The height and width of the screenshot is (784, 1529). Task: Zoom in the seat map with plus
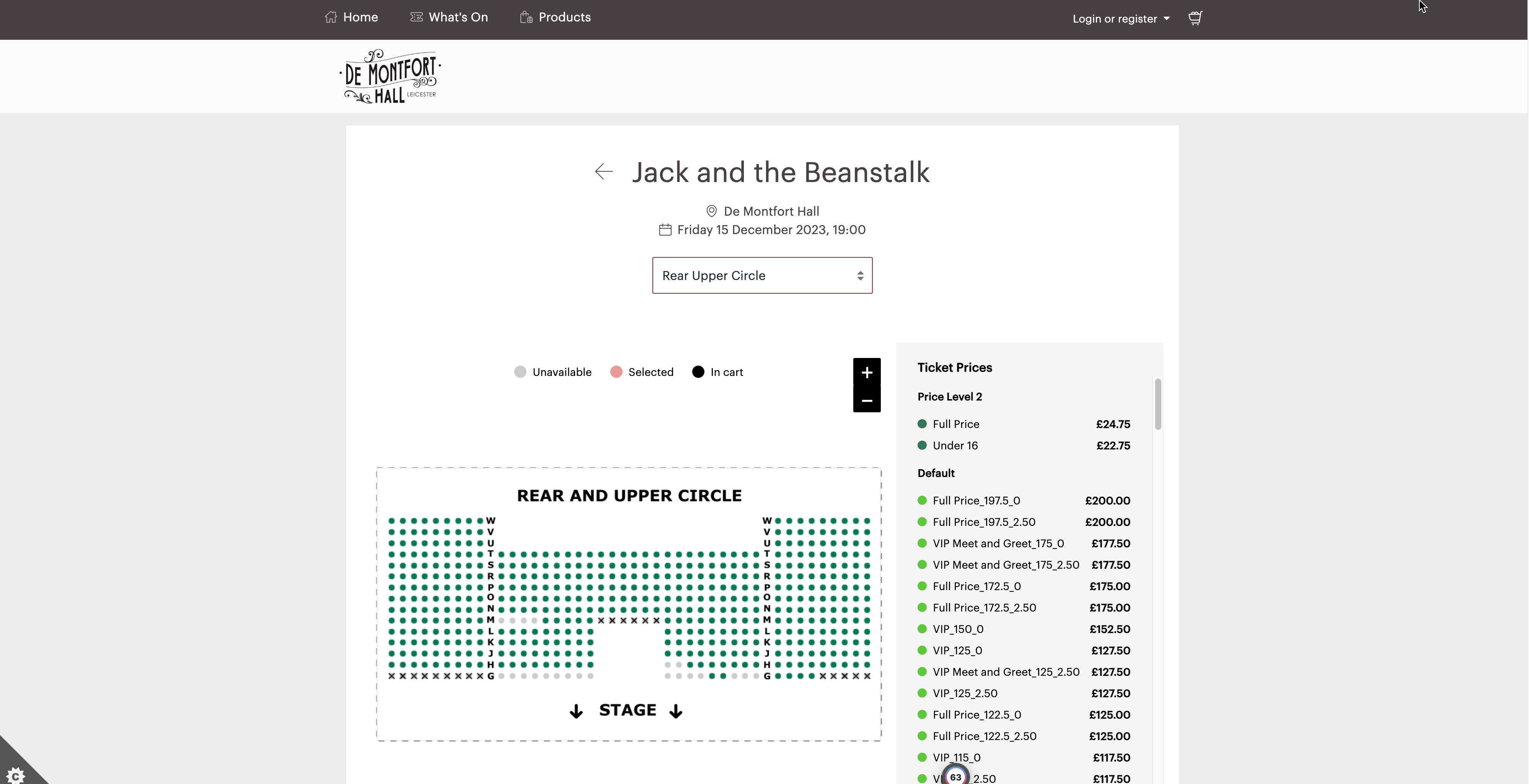867,372
